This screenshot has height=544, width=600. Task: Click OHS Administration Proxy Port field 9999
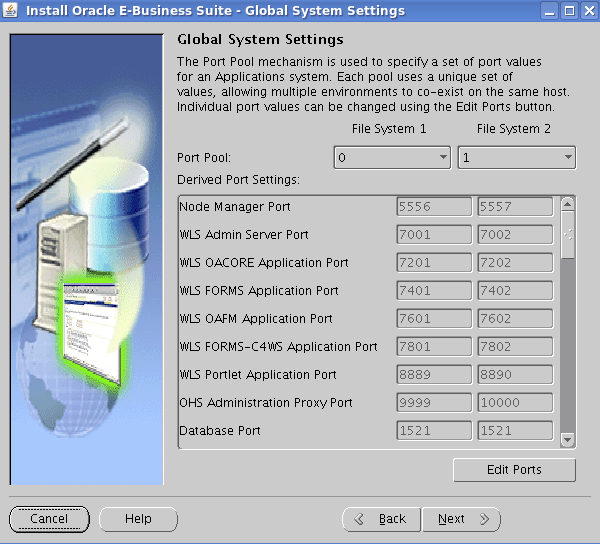tap(434, 402)
